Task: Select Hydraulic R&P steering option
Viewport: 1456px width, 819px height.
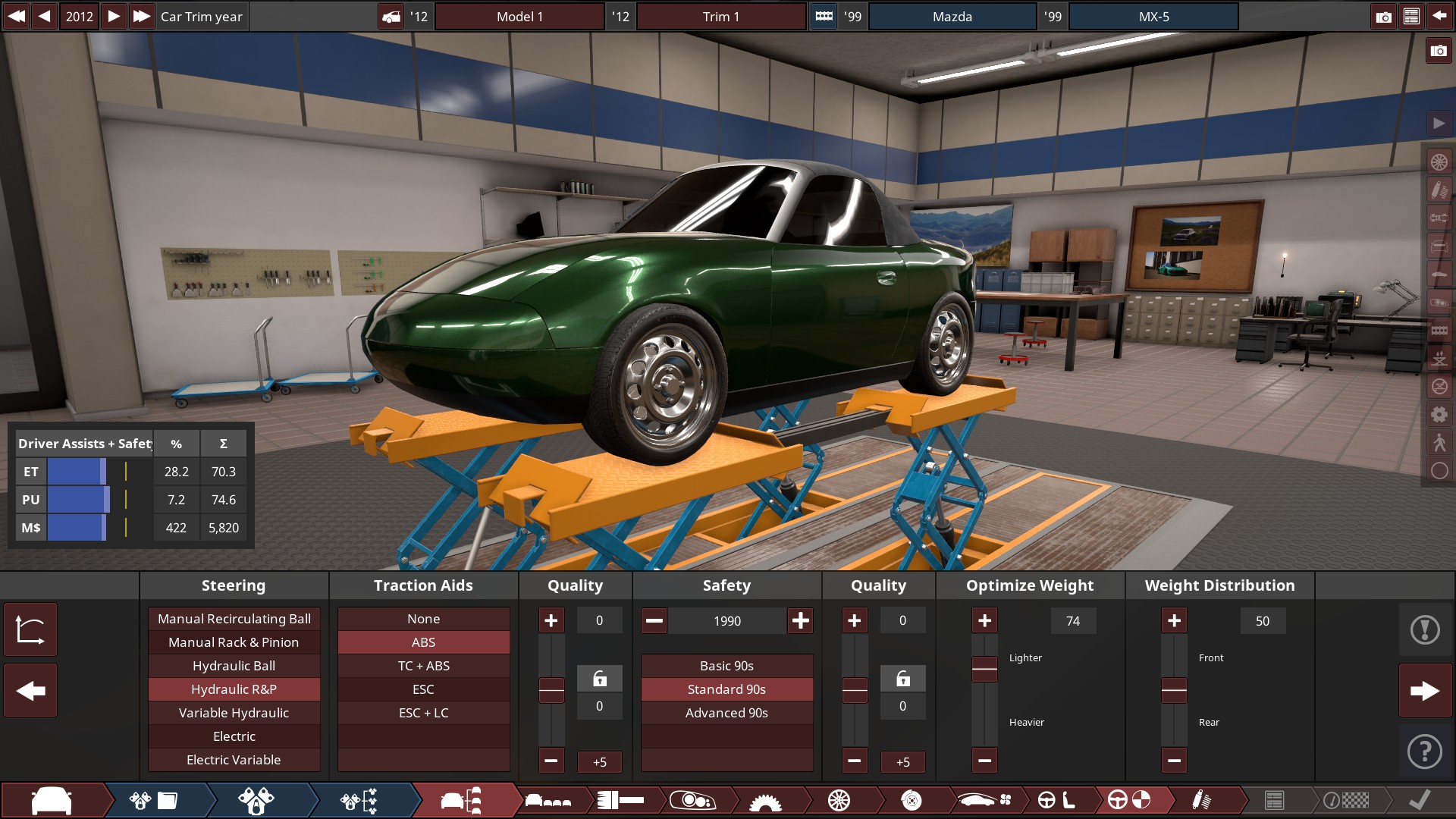Action: point(234,689)
